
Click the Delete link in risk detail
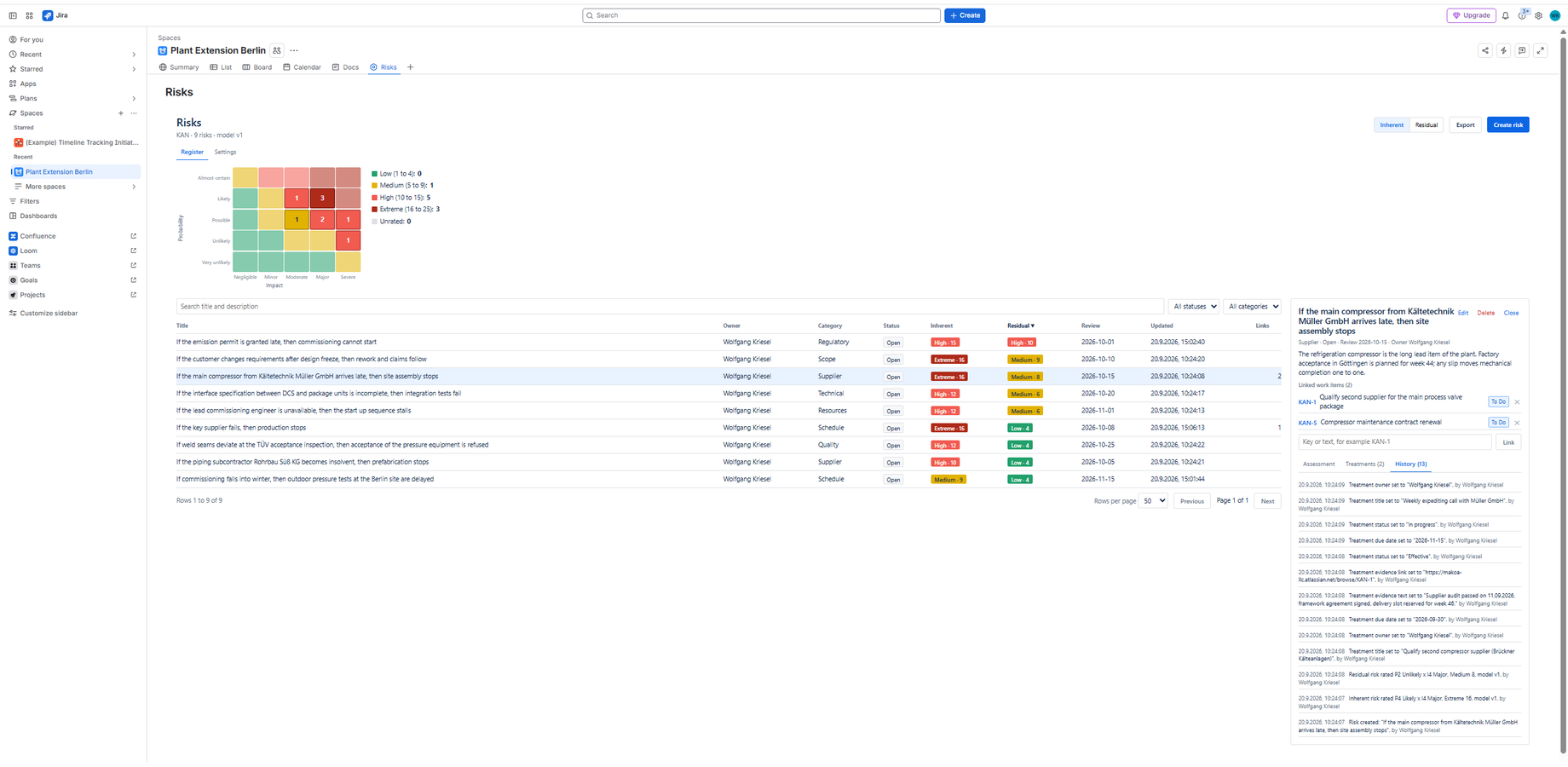click(x=1486, y=313)
